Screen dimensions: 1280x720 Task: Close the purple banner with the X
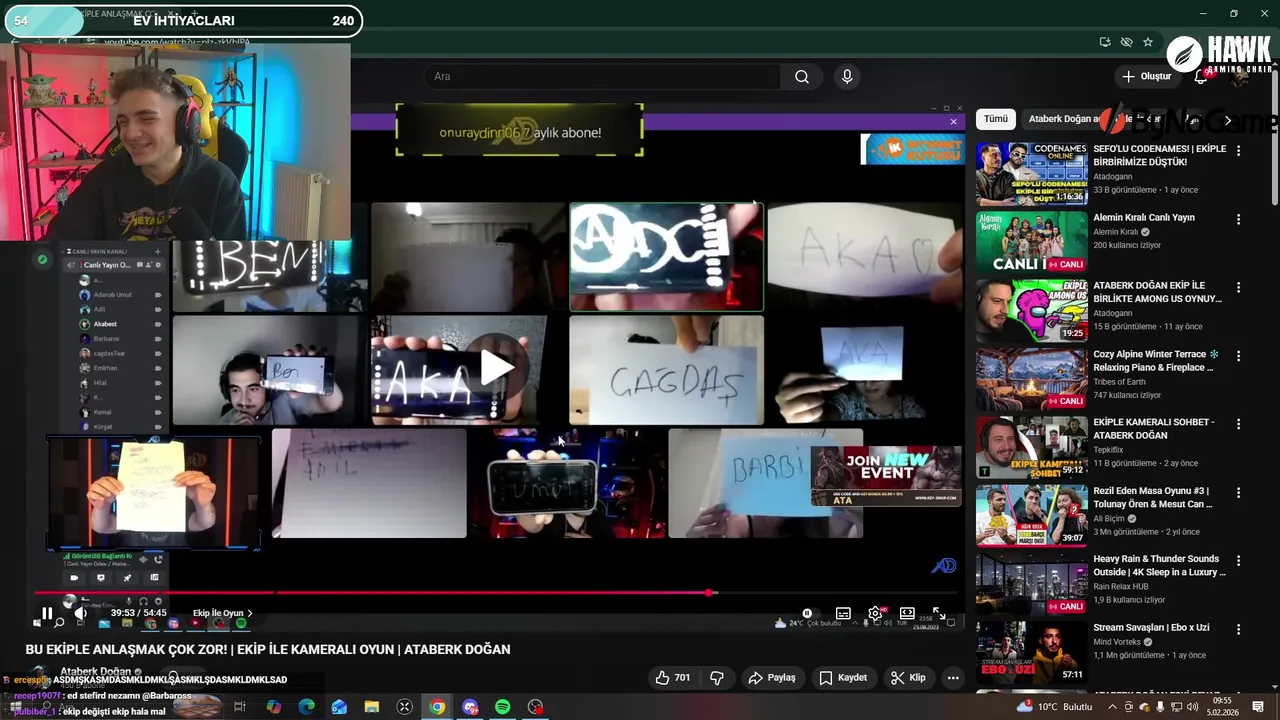953,122
